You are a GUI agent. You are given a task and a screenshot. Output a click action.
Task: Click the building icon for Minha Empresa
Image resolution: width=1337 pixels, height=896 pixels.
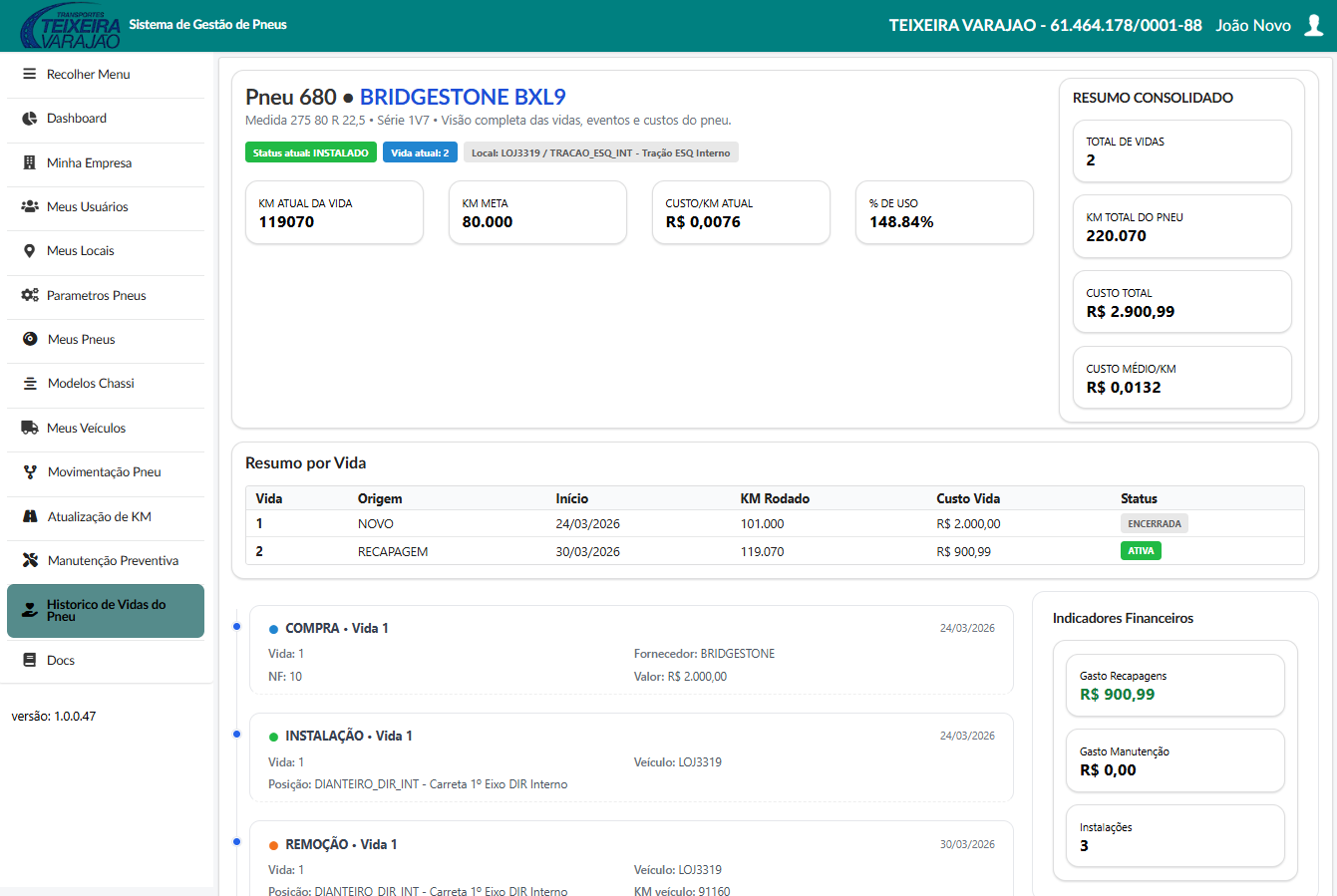tap(29, 162)
